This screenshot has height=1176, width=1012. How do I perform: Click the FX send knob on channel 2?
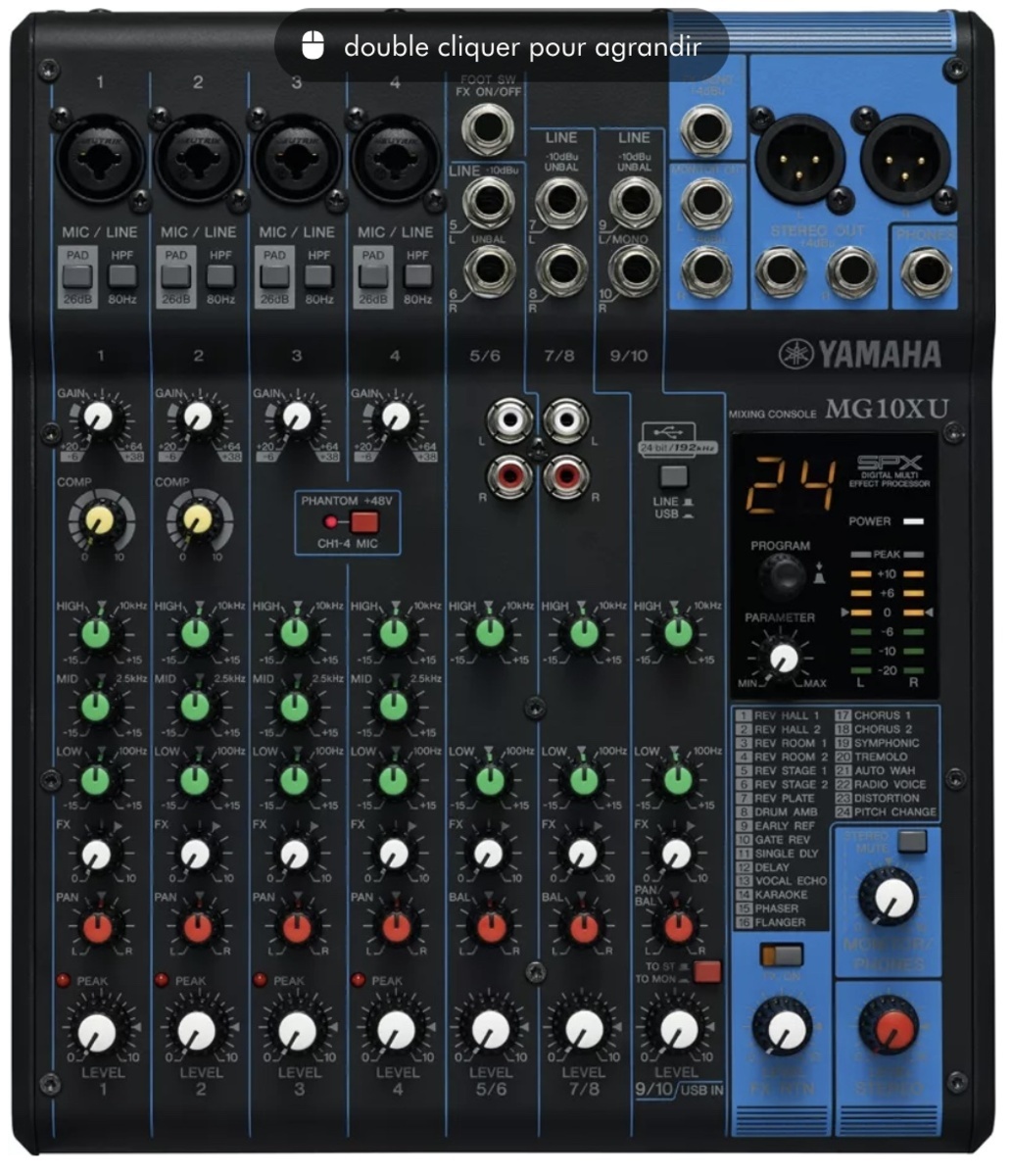[x=196, y=854]
